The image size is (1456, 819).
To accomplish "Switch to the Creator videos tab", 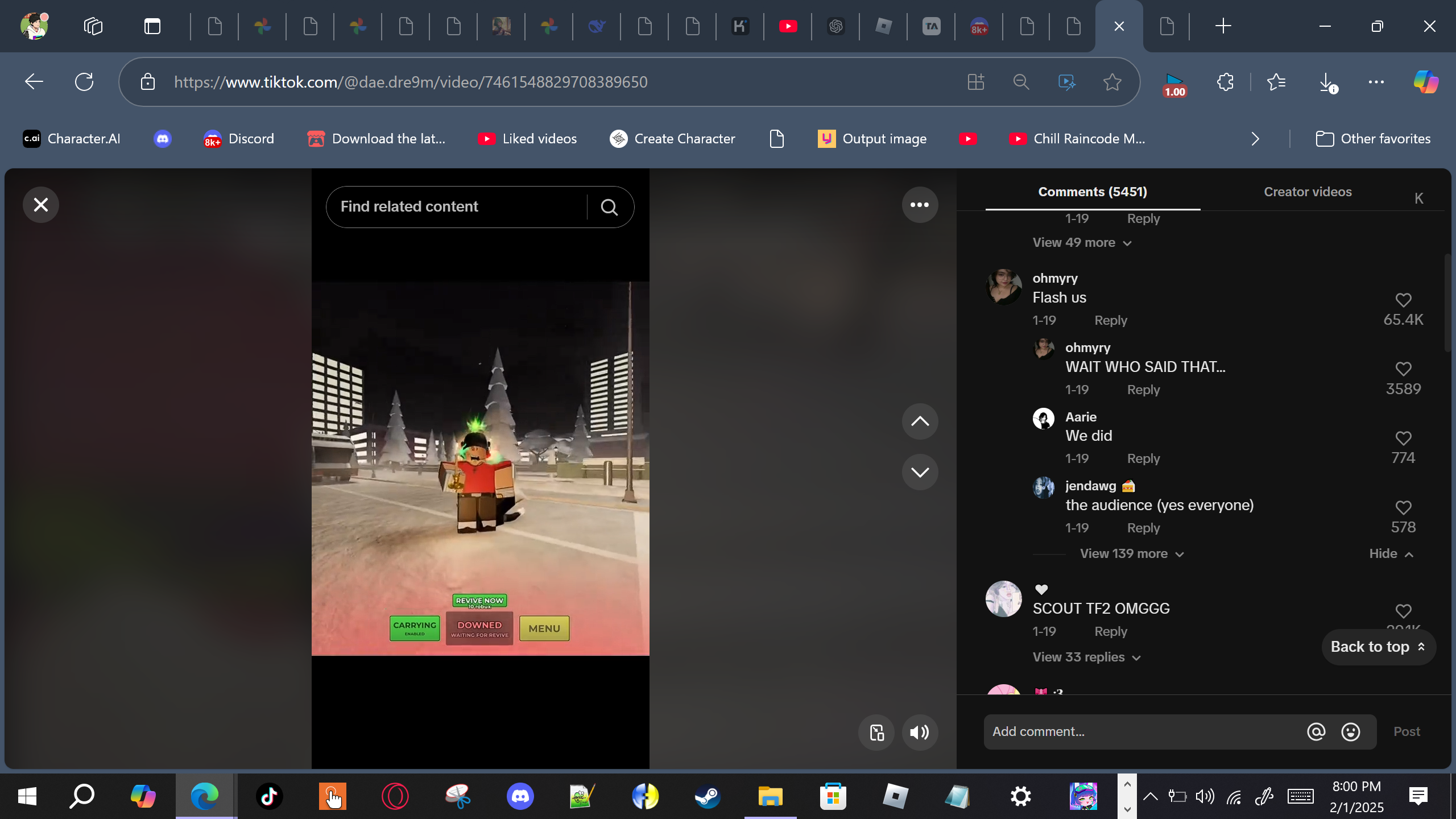I will coord(1307,192).
